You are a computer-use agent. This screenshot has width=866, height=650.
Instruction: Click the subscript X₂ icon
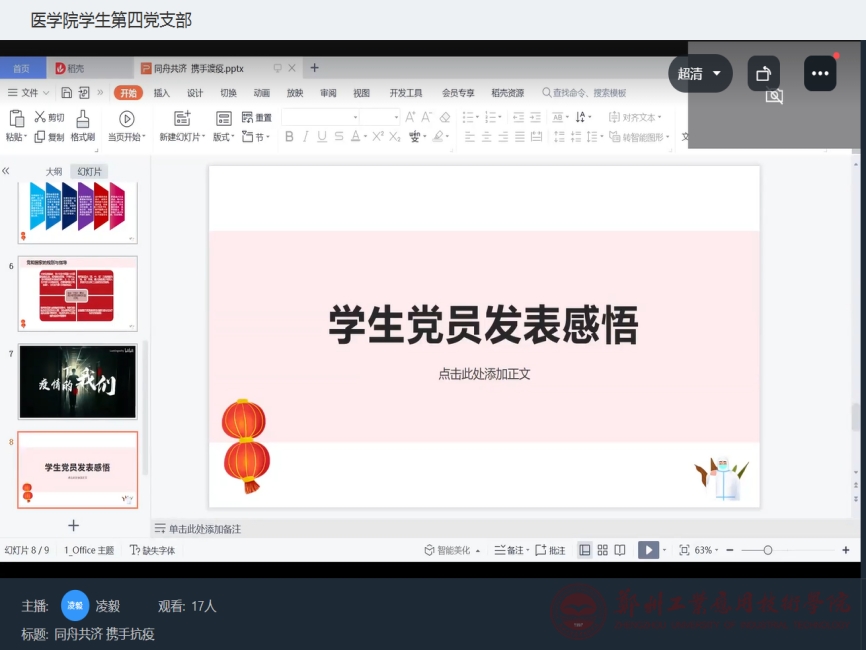(394, 136)
